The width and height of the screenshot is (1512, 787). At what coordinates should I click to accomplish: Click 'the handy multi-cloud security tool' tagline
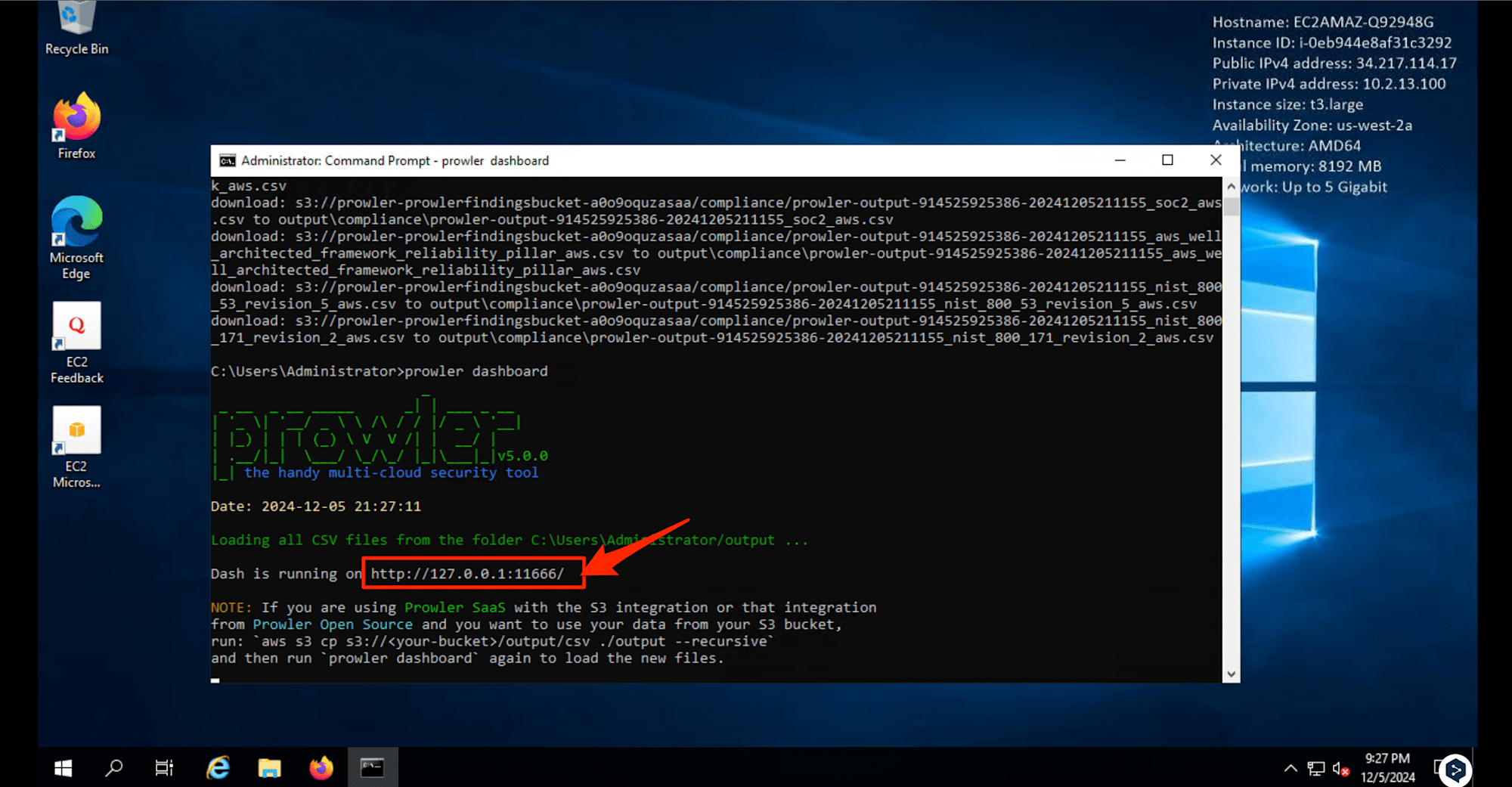[391, 473]
